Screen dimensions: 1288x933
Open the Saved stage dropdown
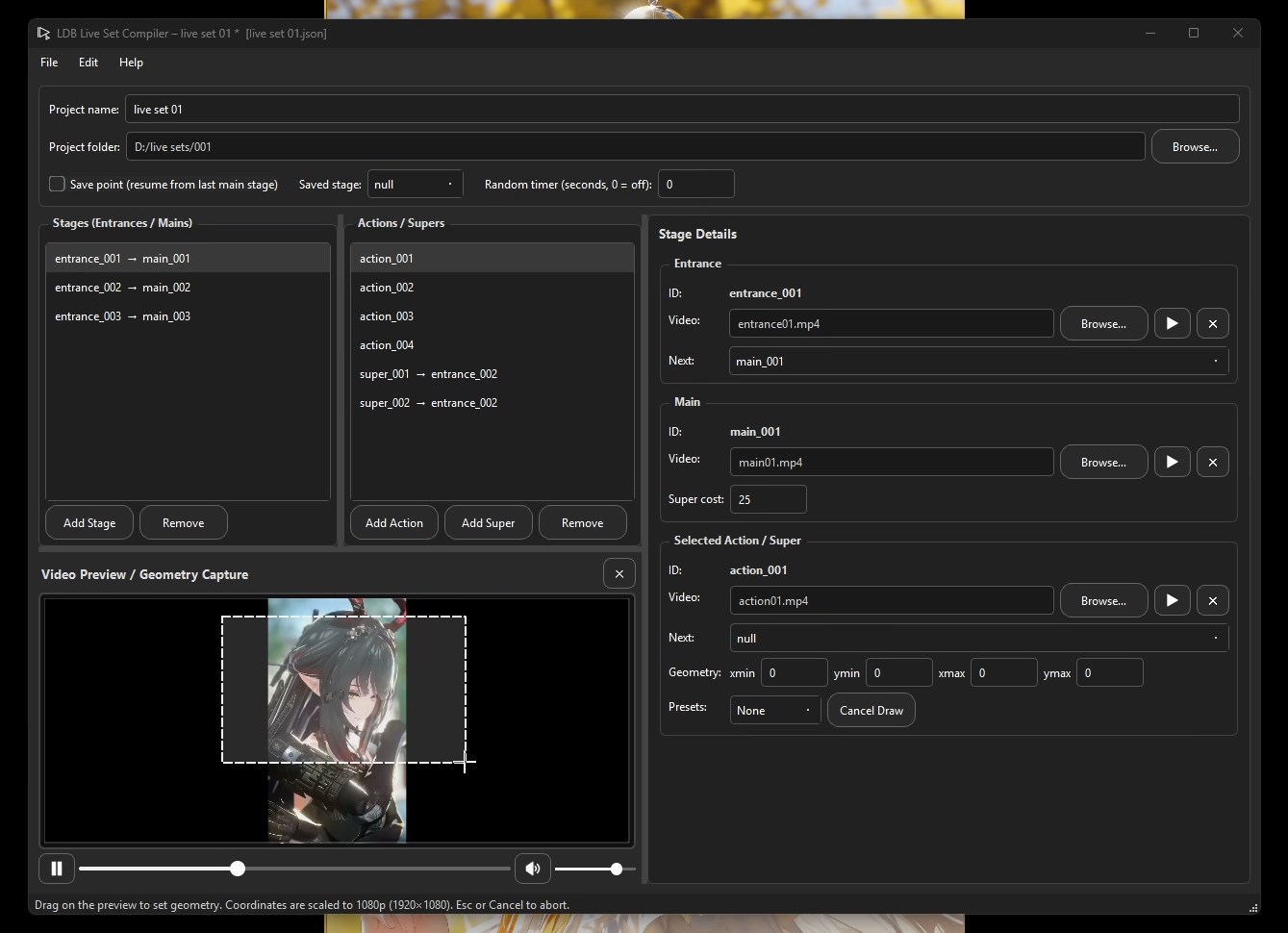click(x=415, y=185)
